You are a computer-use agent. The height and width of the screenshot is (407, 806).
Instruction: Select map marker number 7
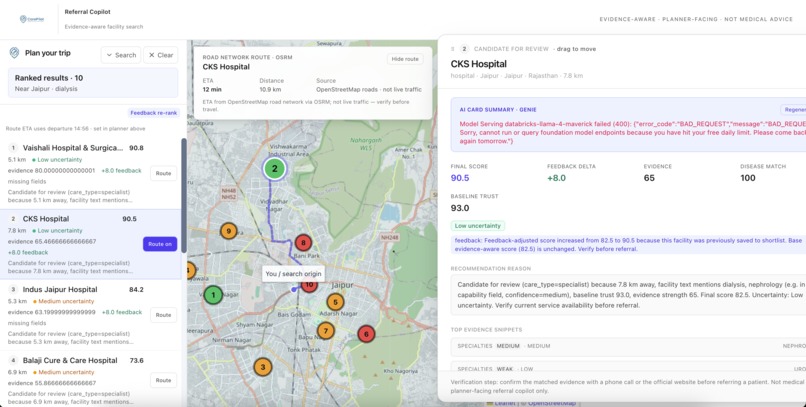coord(325,331)
